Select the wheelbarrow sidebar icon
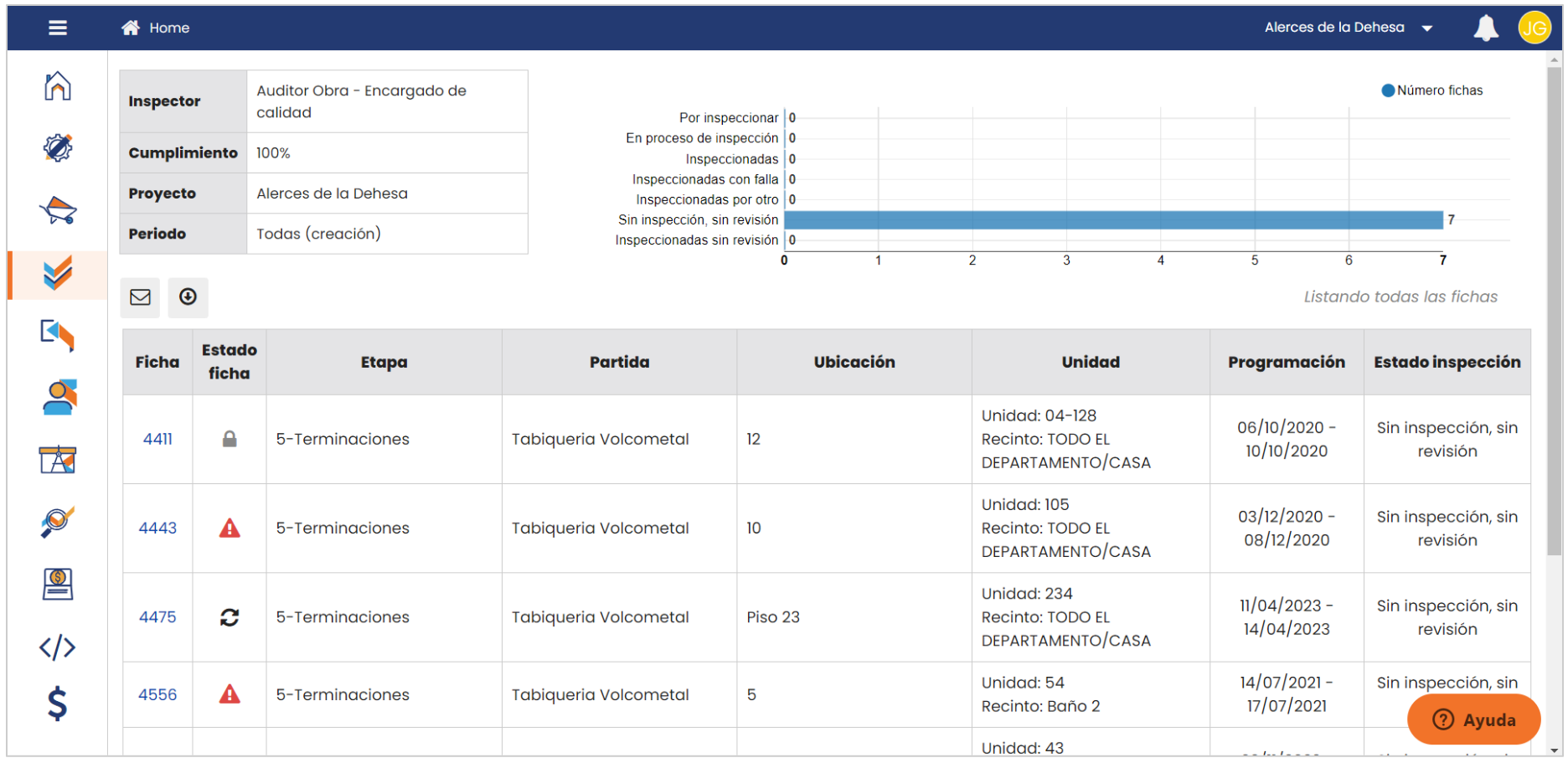This screenshot has width=1568, height=763. click(58, 211)
